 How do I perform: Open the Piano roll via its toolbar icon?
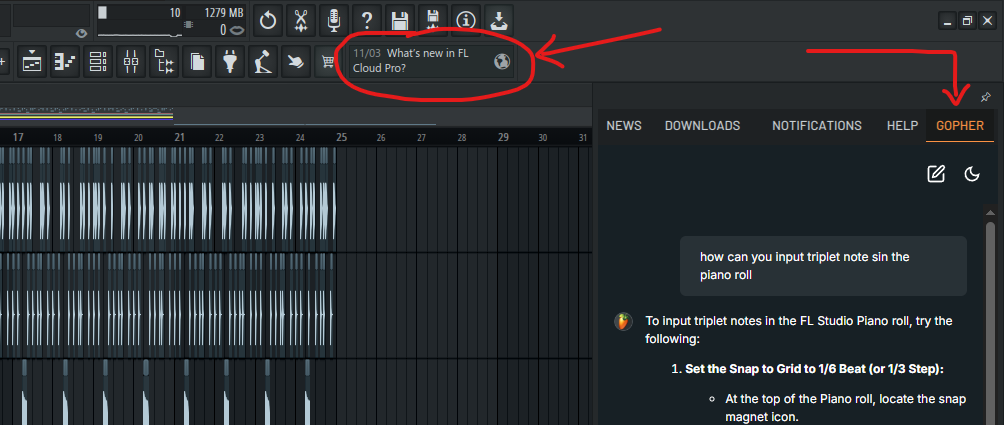(65, 61)
